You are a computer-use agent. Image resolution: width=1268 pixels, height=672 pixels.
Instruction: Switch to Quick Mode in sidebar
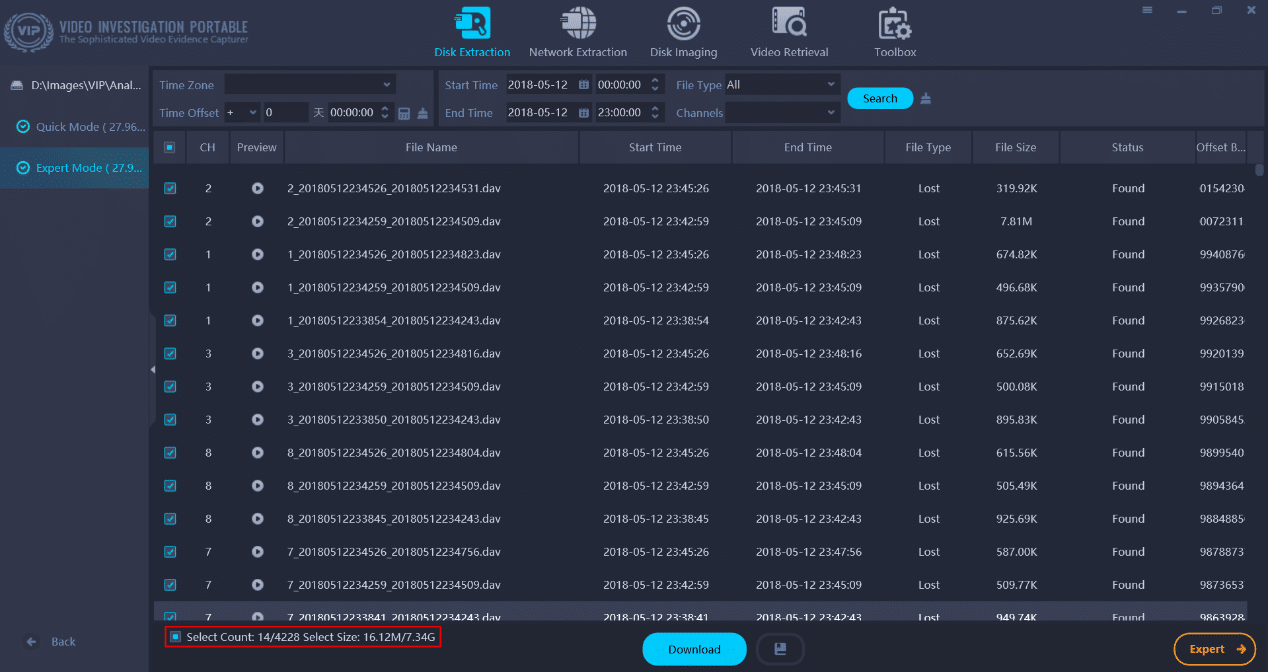click(82, 127)
